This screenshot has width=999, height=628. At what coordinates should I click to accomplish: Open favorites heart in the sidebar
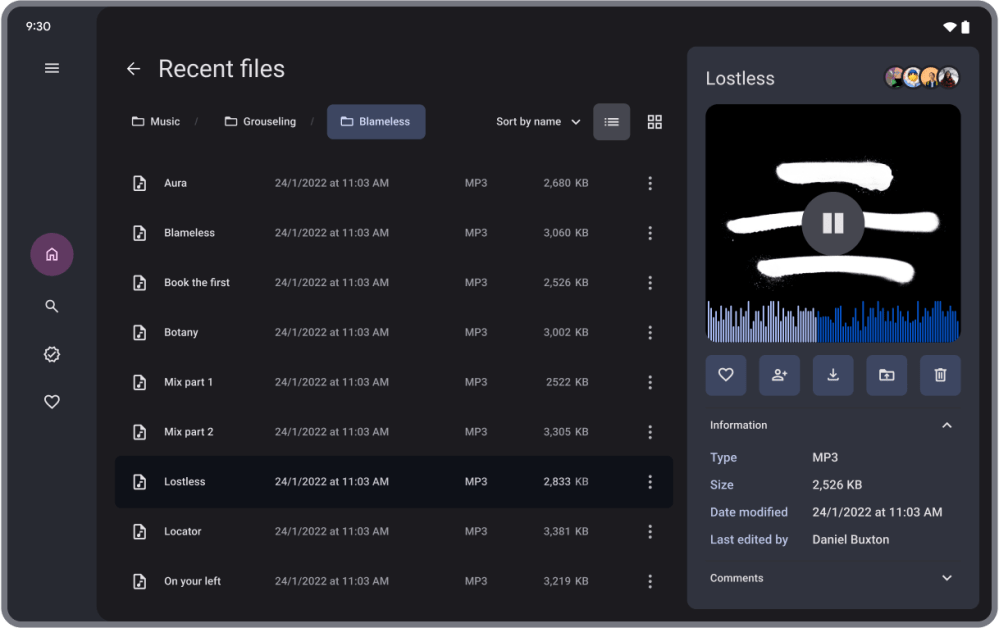[52, 402]
